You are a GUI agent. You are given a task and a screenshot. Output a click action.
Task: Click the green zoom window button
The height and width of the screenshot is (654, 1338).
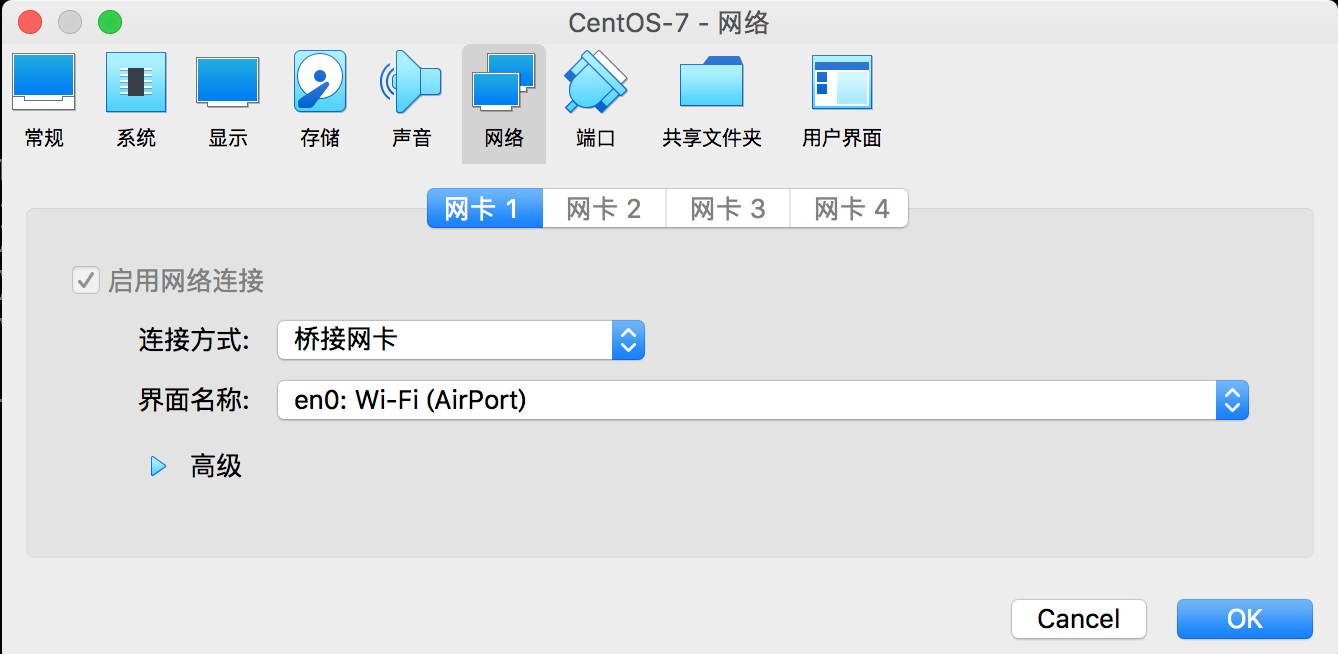[109, 21]
